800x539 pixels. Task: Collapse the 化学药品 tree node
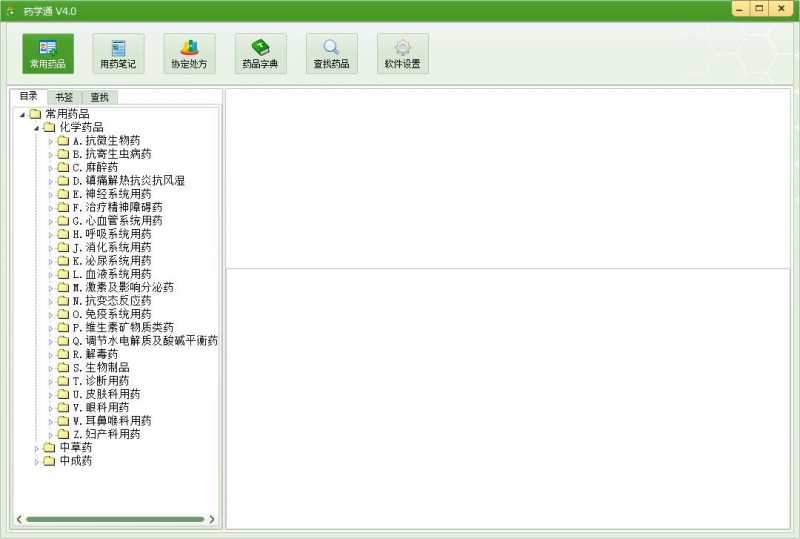pos(37,128)
